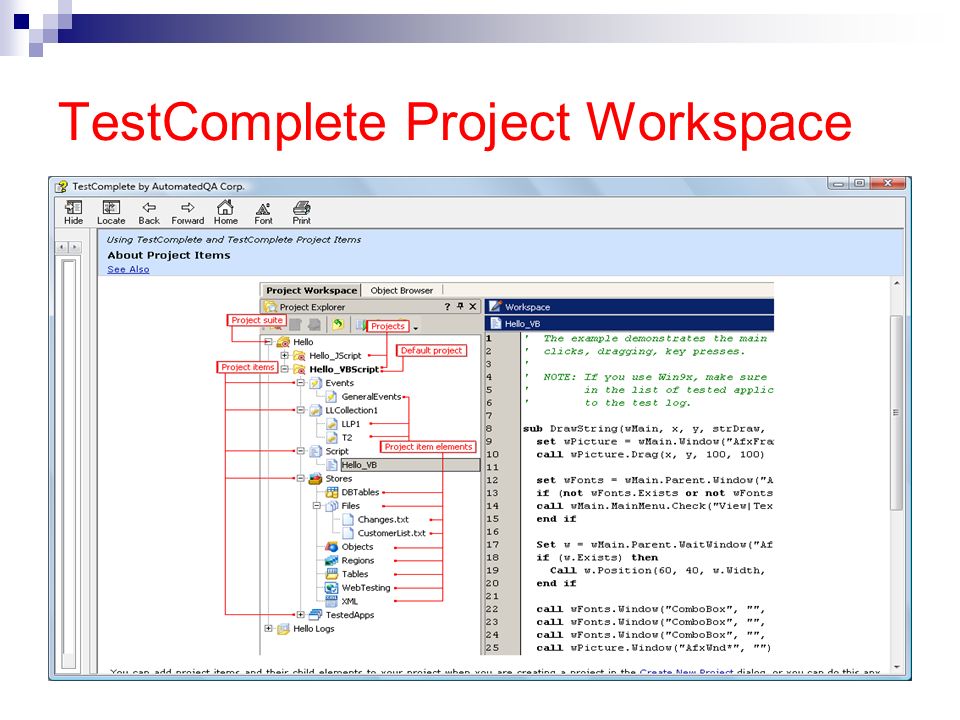The width and height of the screenshot is (960, 720).
Task: Collapse the Hello project suite node
Action: tap(268, 342)
